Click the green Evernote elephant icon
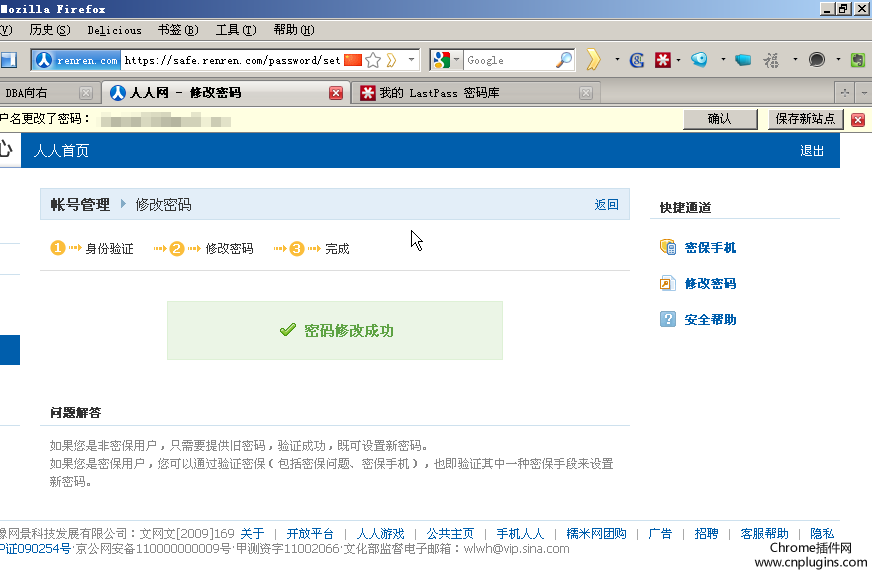 858,60
